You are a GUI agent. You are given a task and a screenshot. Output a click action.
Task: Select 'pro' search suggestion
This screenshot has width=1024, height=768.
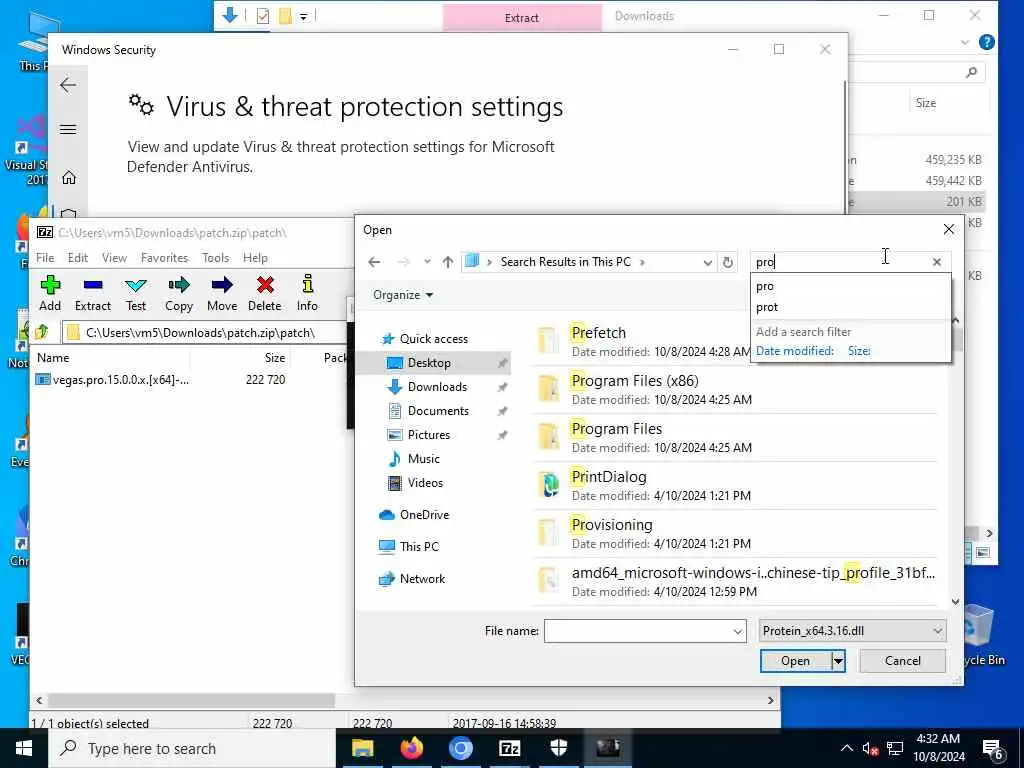[851, 286]
